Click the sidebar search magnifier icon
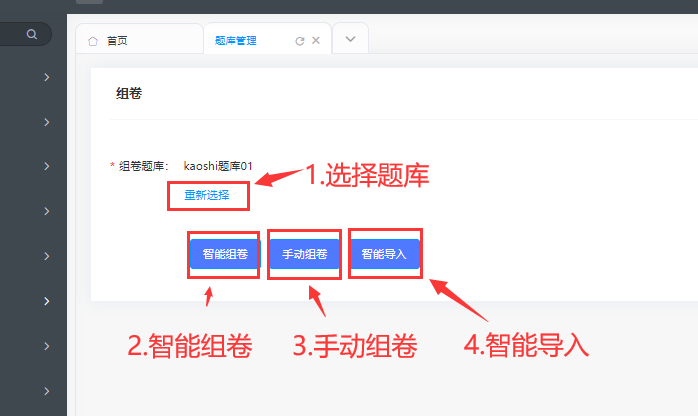The width and height of the screenshot is (698, 416). point(32,34)
